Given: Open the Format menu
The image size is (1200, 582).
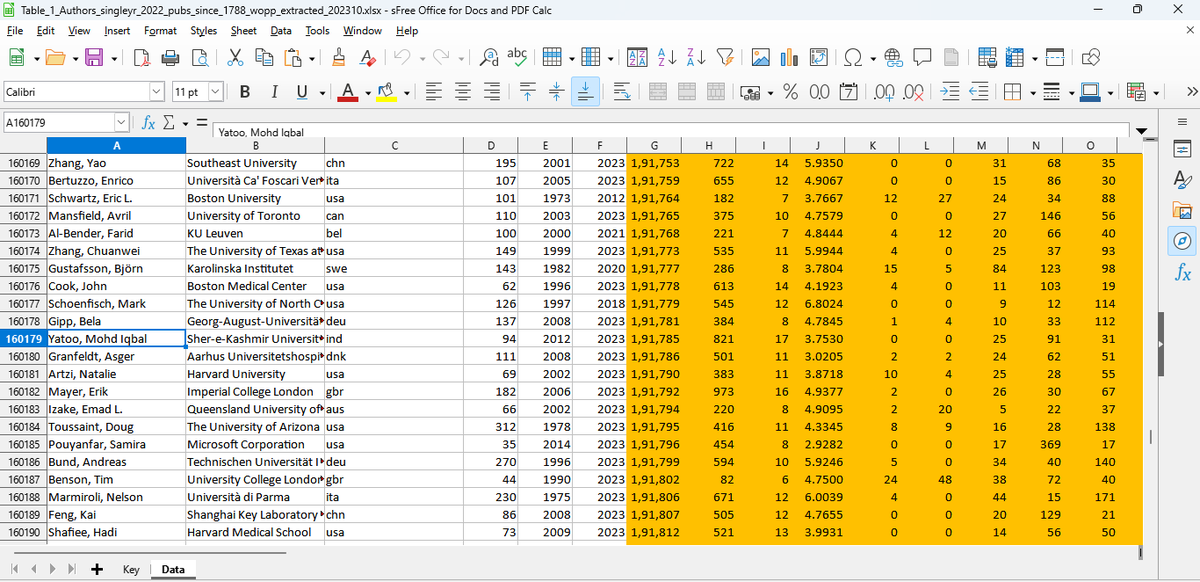Looking at the screenshot, I should pos(161,31).
